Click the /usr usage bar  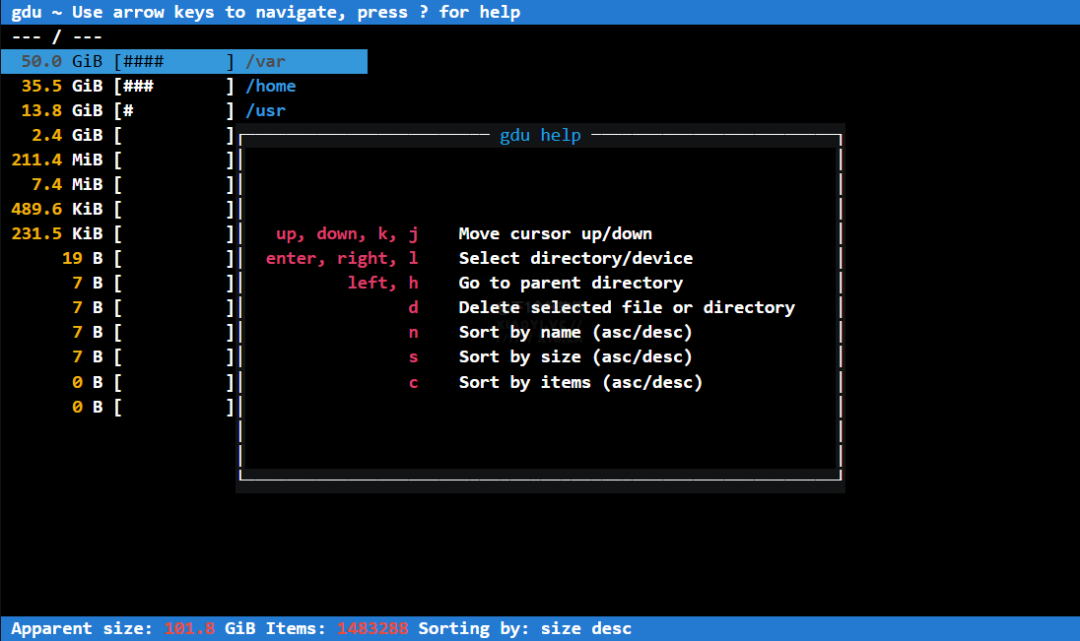[x=174, y=111]
